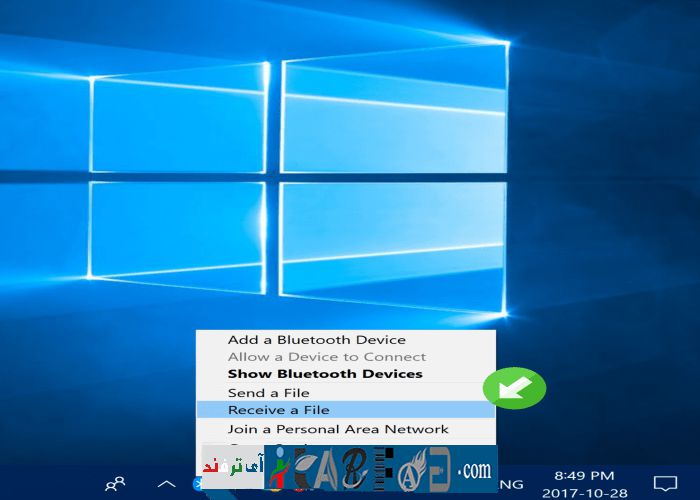Select Send a File in the Bluetooth menu
Image resolution: width=700 pixels, height=500 pixels.
tap(268, 393)
